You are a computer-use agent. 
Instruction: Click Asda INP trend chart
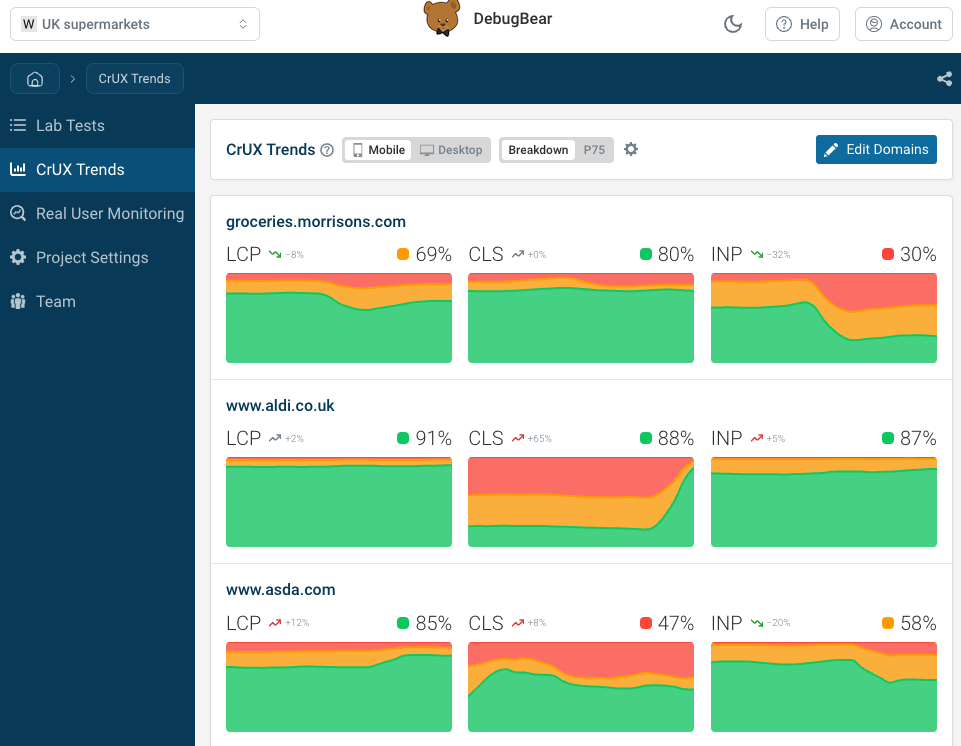coord(824,687)
